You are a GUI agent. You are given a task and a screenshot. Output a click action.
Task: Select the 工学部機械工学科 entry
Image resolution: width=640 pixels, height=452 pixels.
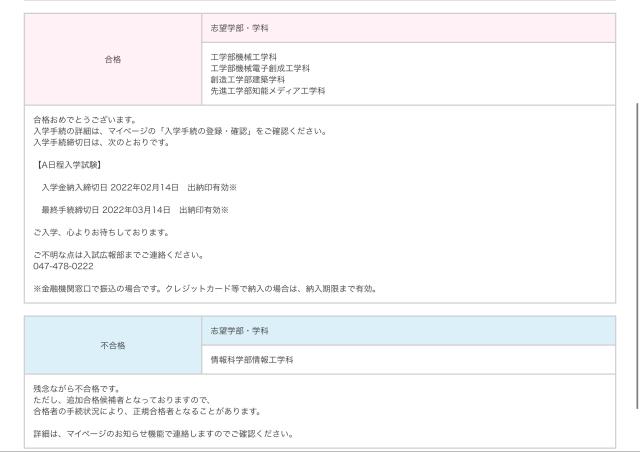(x=244, y=58)
